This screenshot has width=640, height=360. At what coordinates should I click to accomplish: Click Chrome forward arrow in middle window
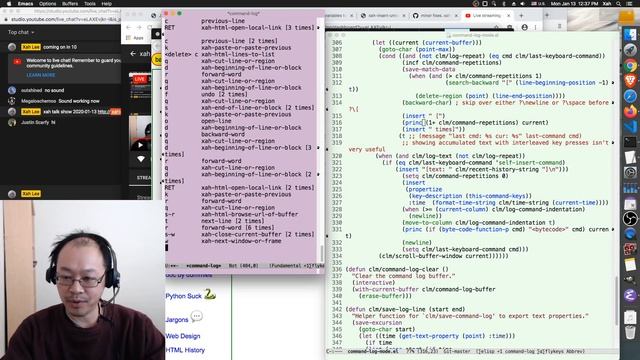pos(139,27)
